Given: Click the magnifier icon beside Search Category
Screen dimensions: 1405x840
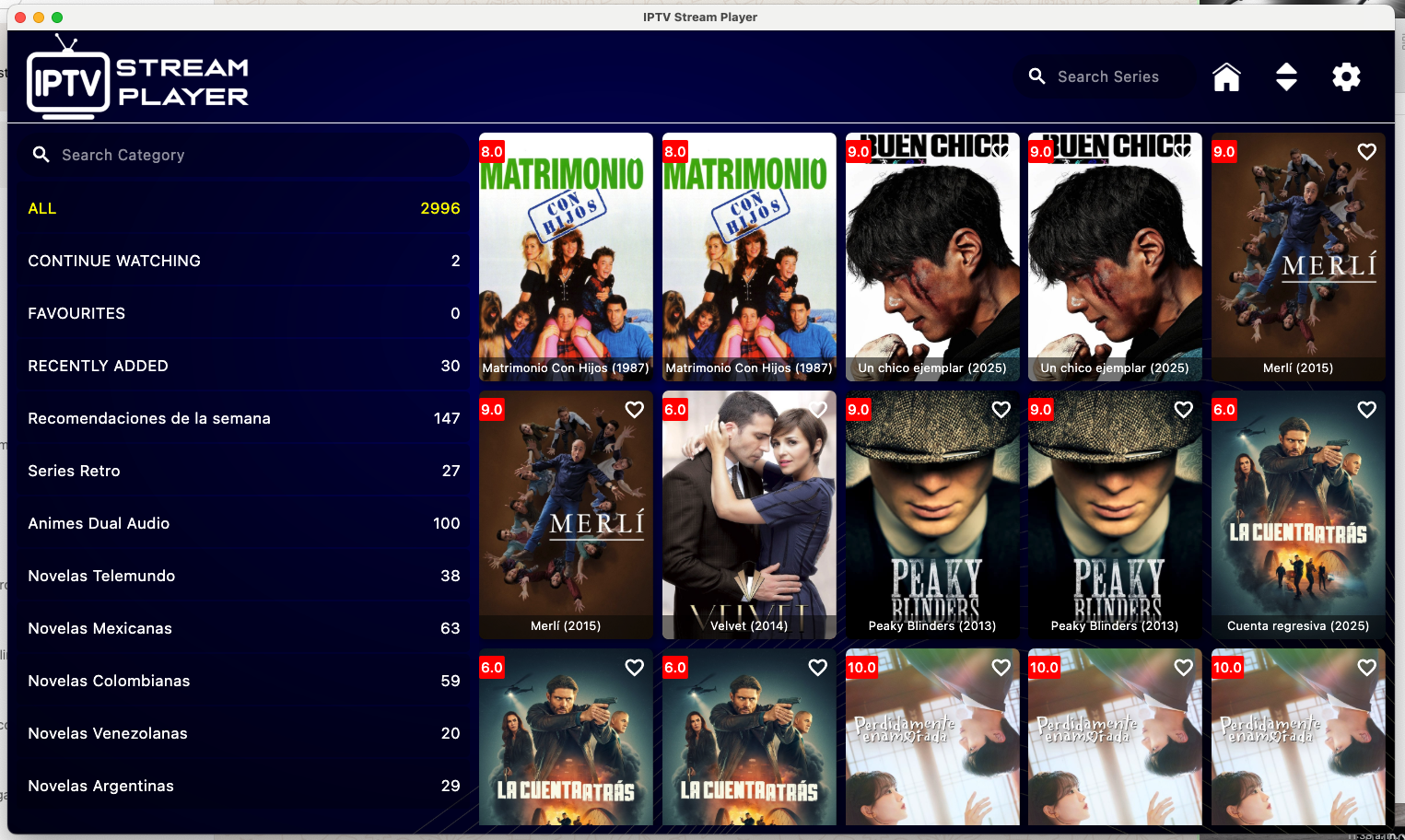Looking at the screenshot, I should (x=41, y=155).
